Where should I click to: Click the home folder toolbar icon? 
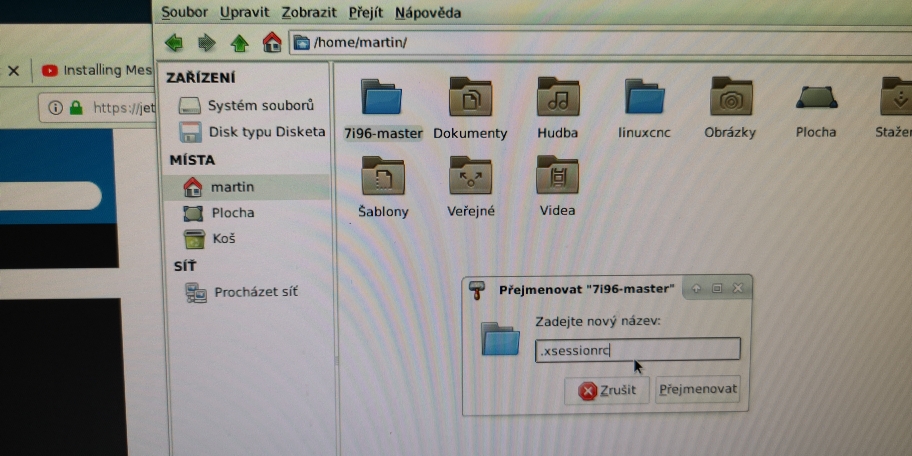click(x=271, y=42)
